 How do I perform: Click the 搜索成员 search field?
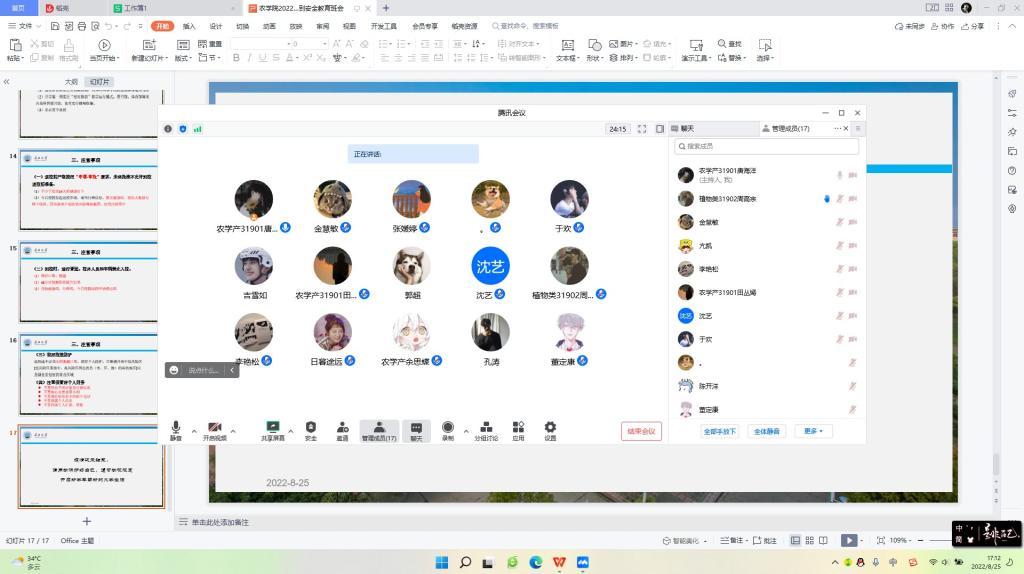(x=766, y=147)
